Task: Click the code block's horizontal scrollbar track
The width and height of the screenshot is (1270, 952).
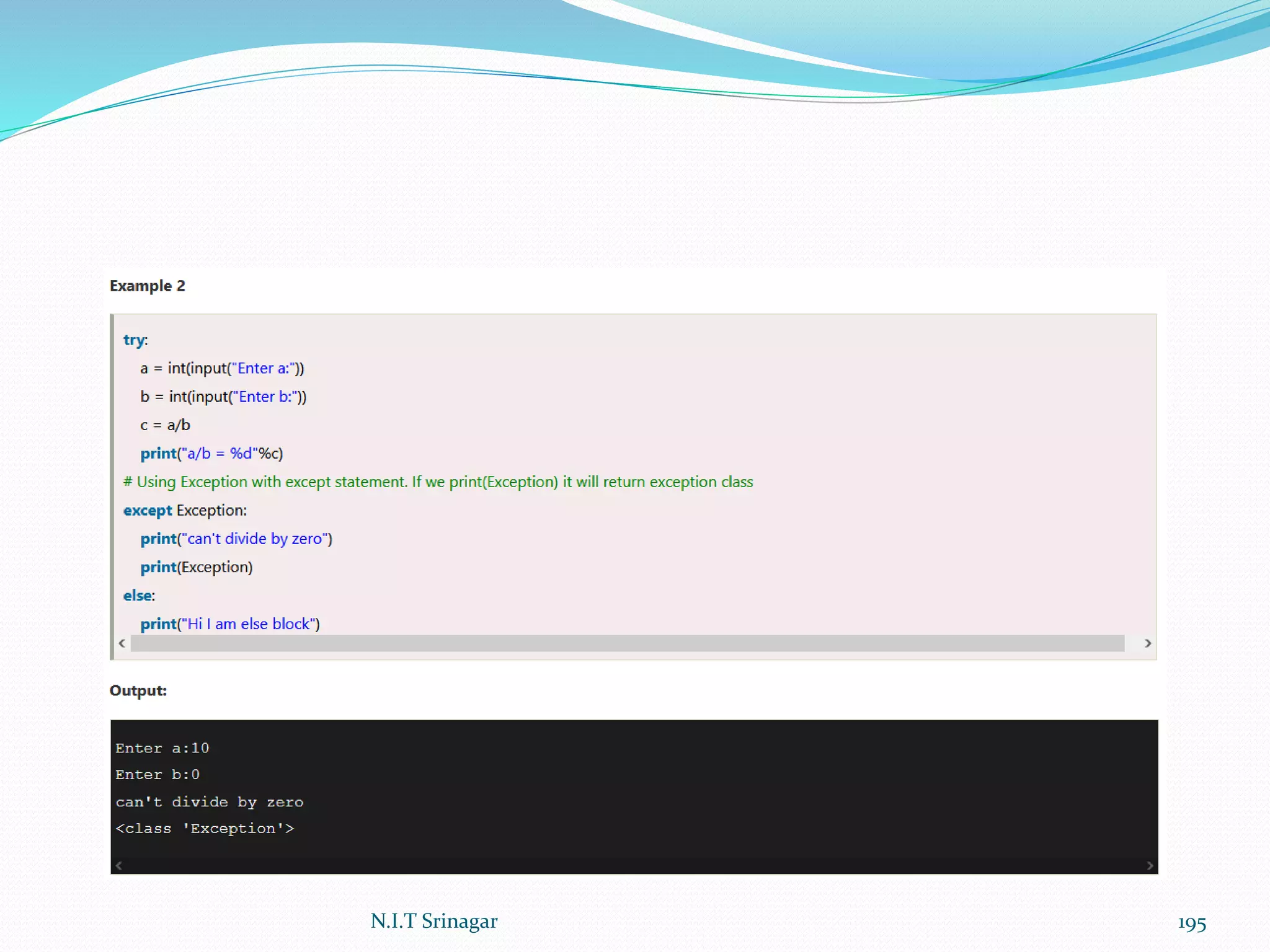Action: point(626,643)
